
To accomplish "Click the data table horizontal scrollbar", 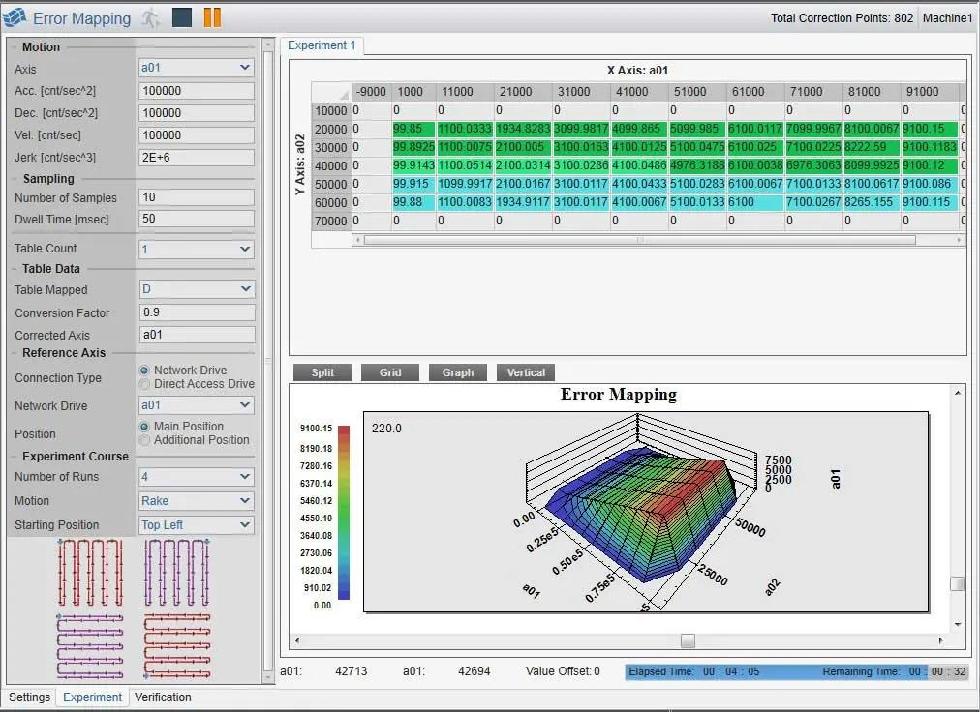I will (x=638, y=240).
